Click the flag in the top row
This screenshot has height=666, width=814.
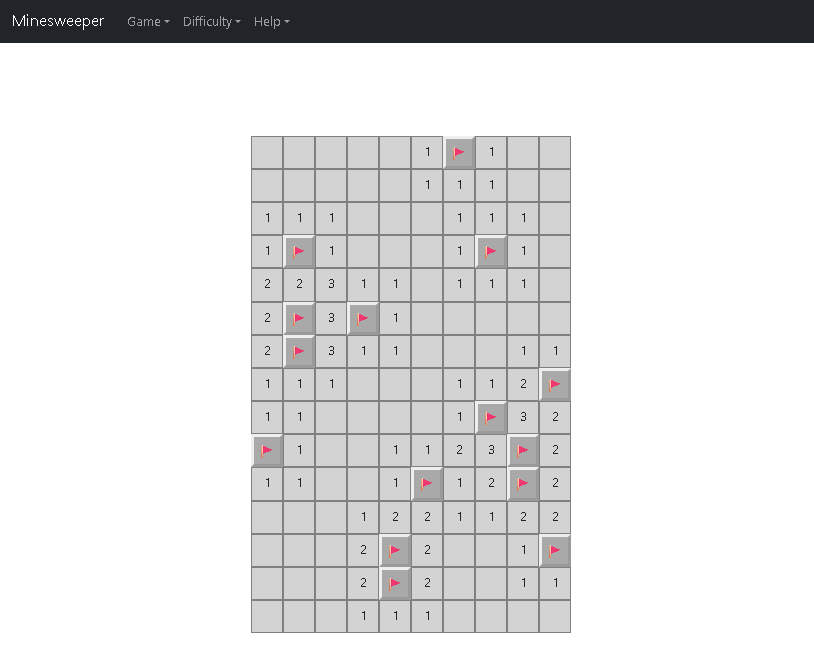coord(459,152)
